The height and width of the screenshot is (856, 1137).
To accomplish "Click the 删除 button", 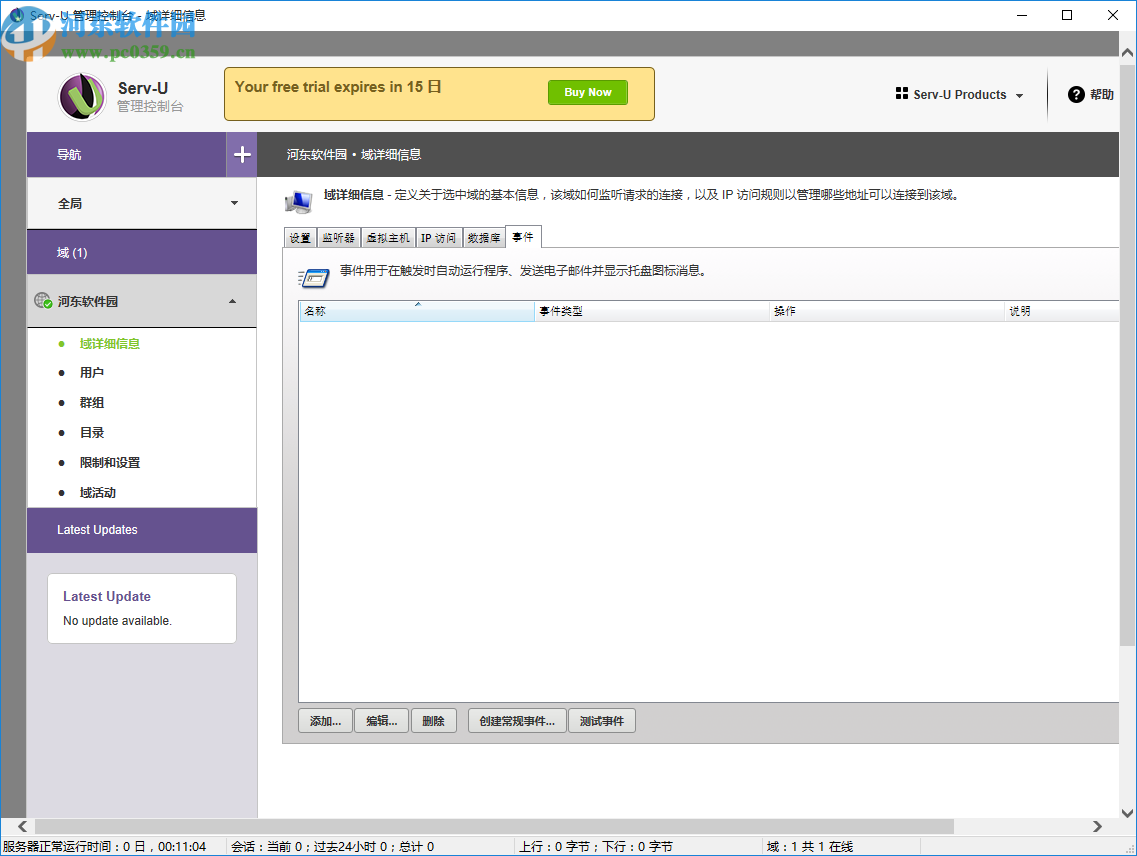I will 434,721.
